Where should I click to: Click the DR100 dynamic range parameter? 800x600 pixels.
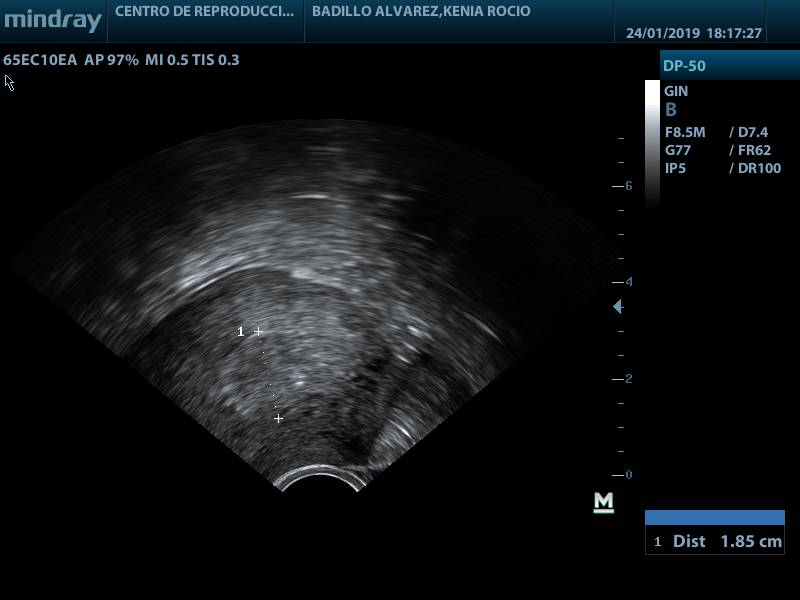point(759,168)
